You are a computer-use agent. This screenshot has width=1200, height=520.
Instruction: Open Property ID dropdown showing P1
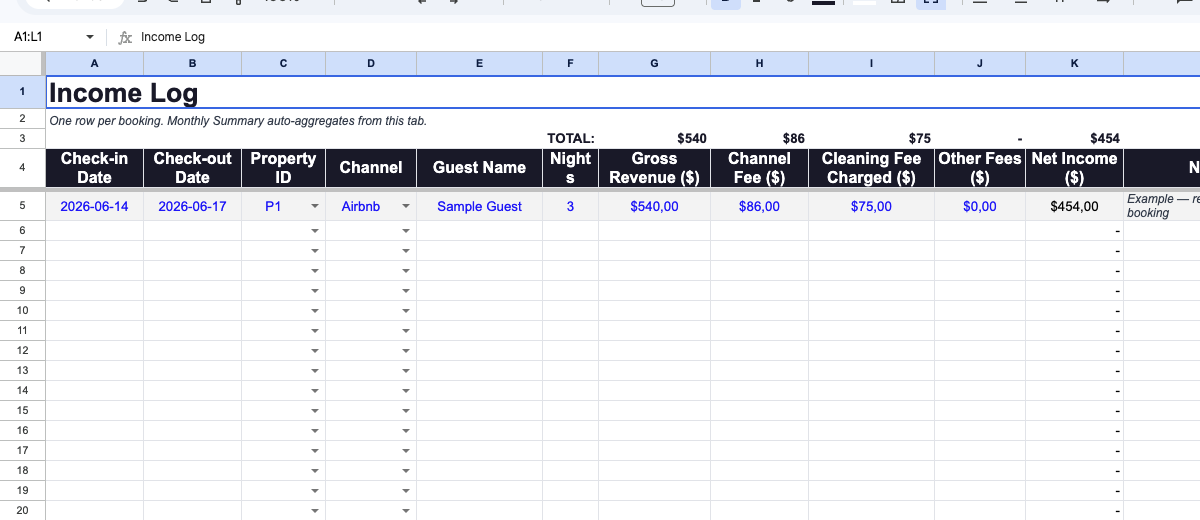pyautogui.click(x=315, y=207)
